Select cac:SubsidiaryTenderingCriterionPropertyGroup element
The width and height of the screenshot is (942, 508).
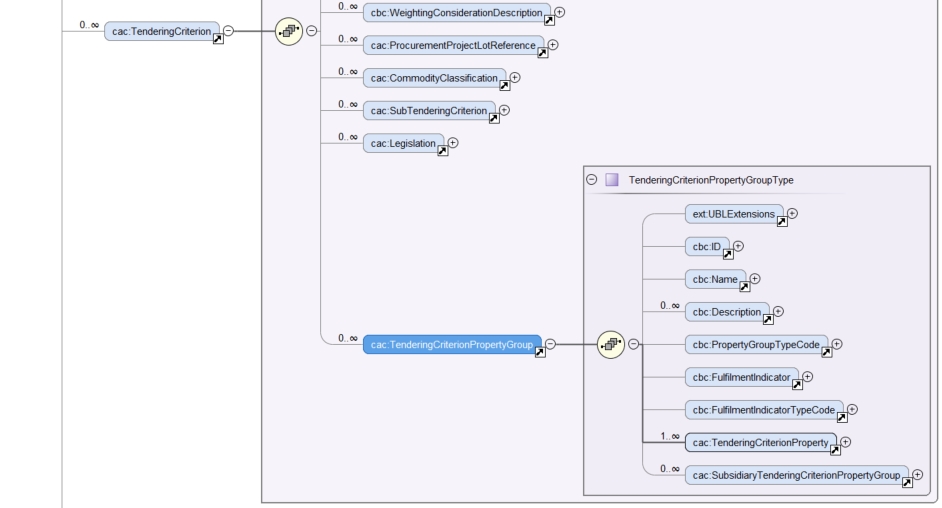point(796,476)
